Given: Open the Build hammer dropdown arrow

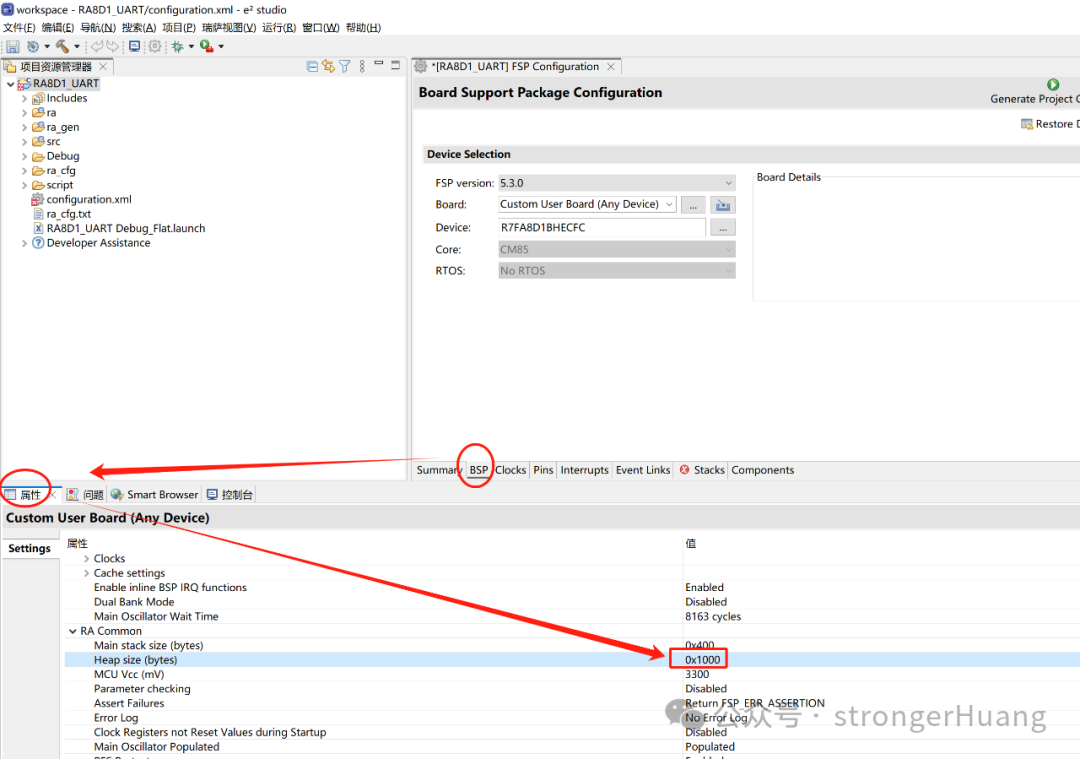Looking at the screenshot, I should tap(76, 47).
